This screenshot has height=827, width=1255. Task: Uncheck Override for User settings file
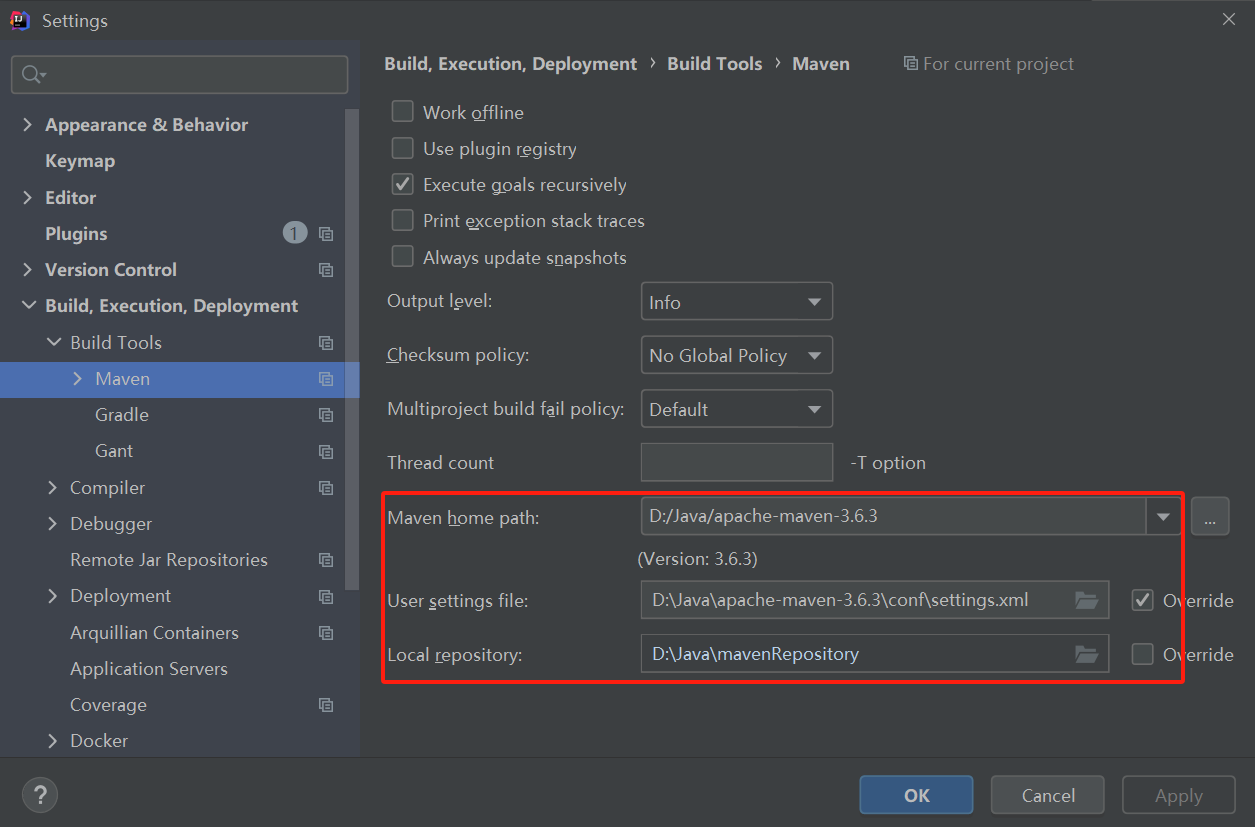[1142, 600]
